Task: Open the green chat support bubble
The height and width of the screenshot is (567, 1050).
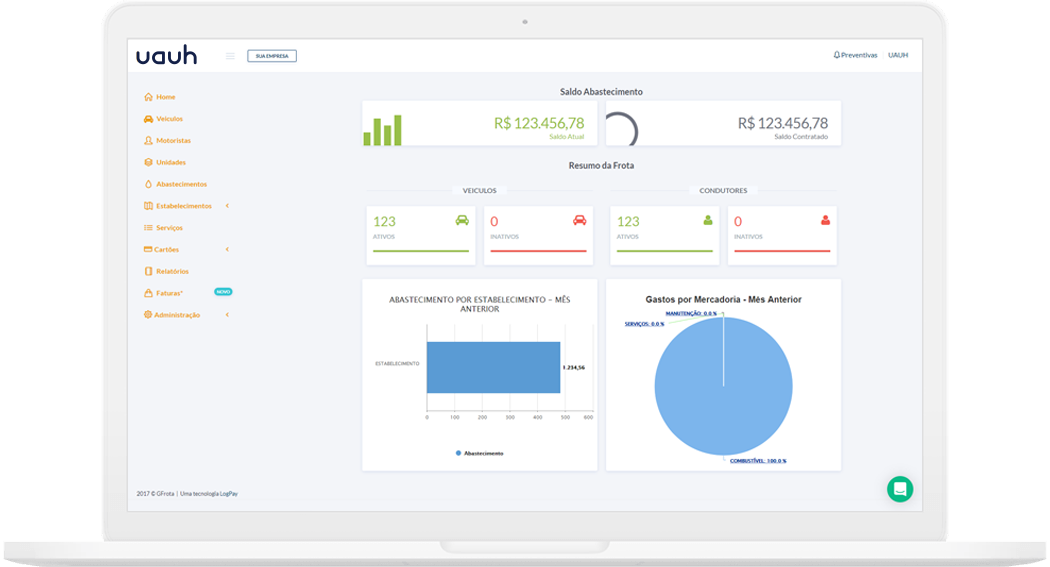Action: tap(899, 489)
